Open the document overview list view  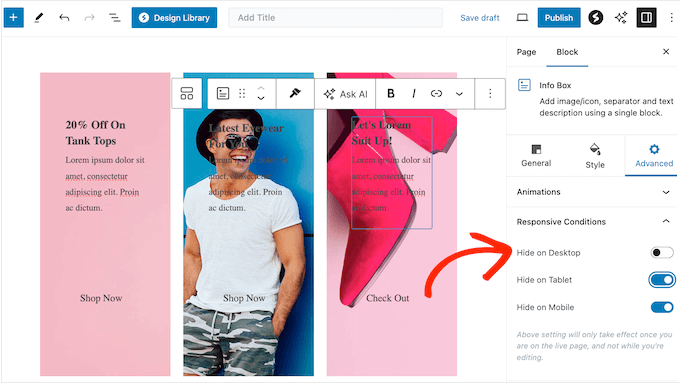[114, 18]
